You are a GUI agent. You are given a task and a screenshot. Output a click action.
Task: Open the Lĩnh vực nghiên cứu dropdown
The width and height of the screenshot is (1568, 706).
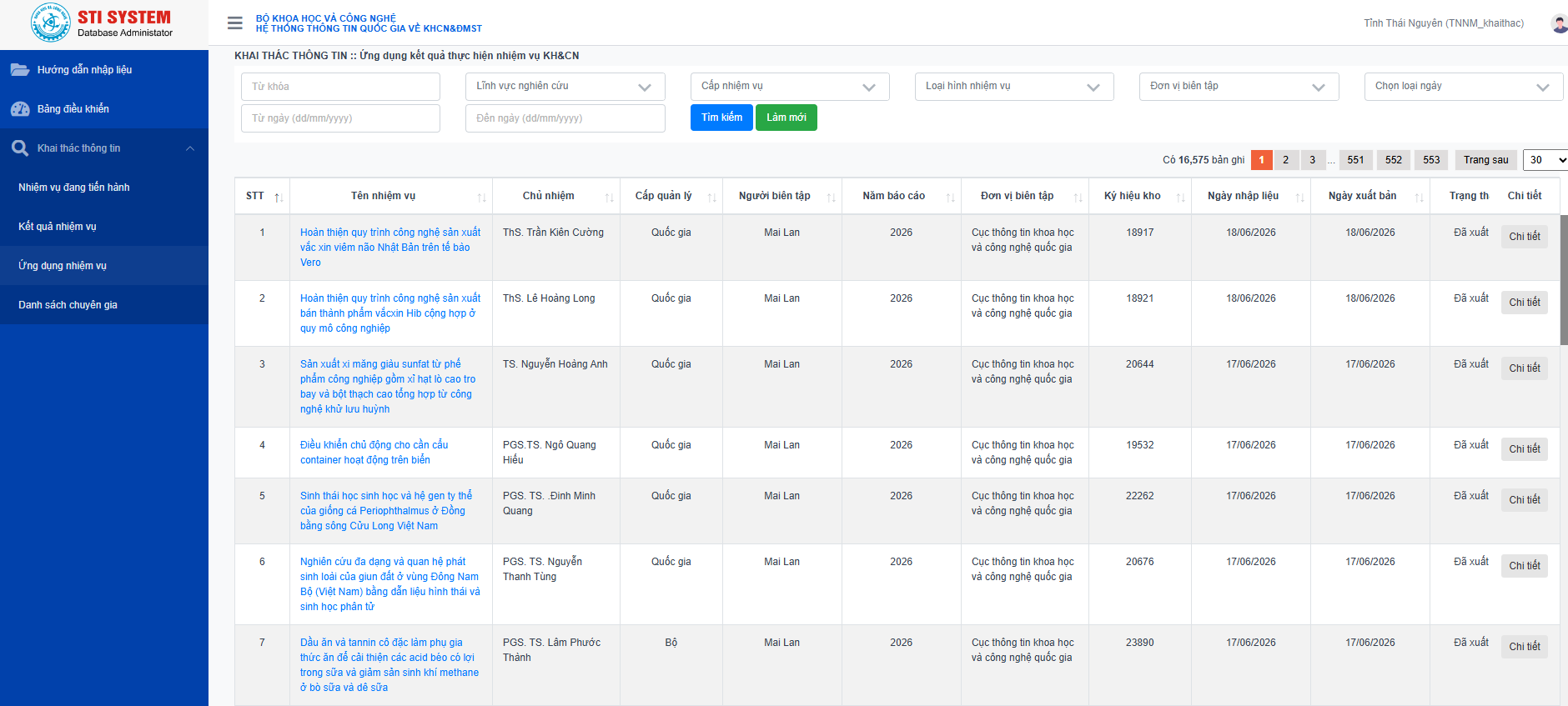click(565, 87)
